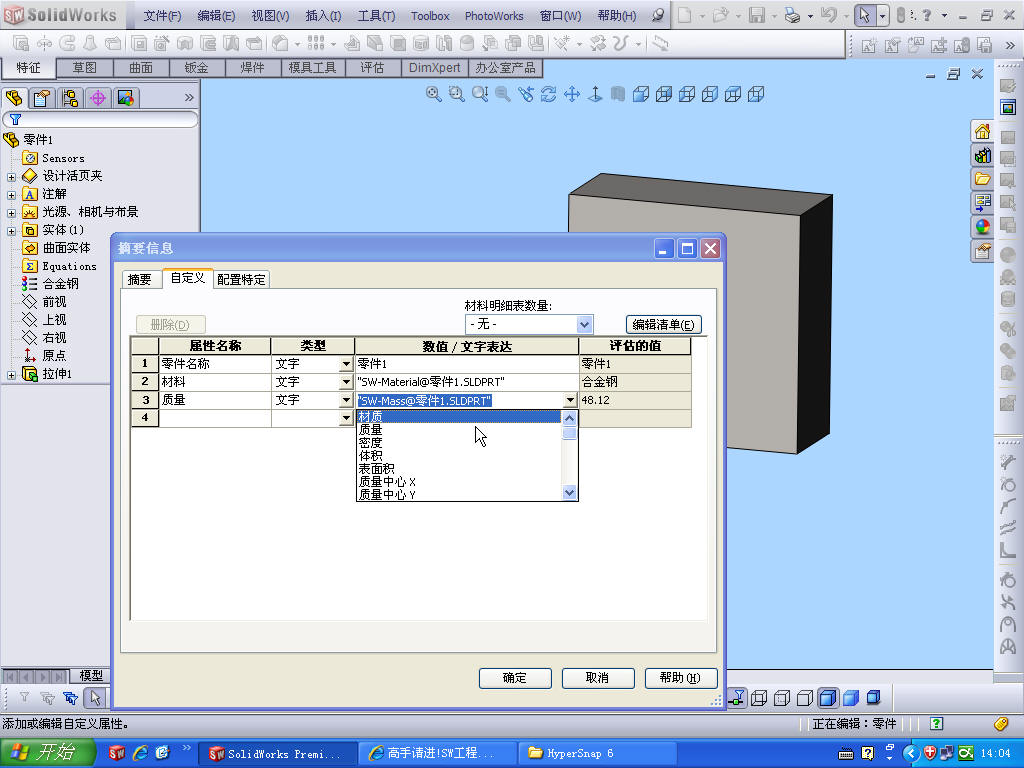Click the Zoom to Area icon

(456, 94)
